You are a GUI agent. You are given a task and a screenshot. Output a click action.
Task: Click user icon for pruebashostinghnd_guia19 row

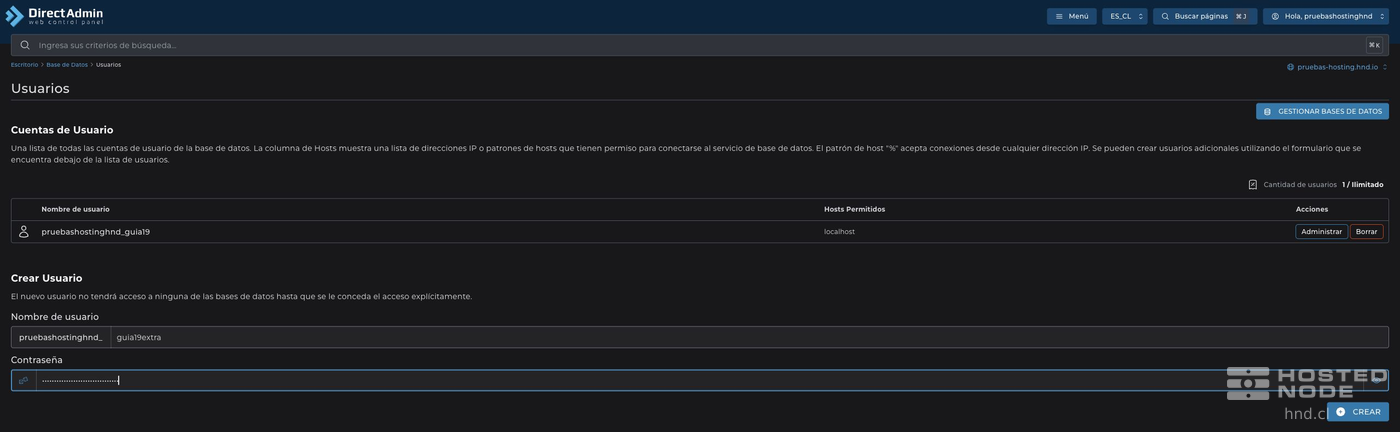(24, 231)
